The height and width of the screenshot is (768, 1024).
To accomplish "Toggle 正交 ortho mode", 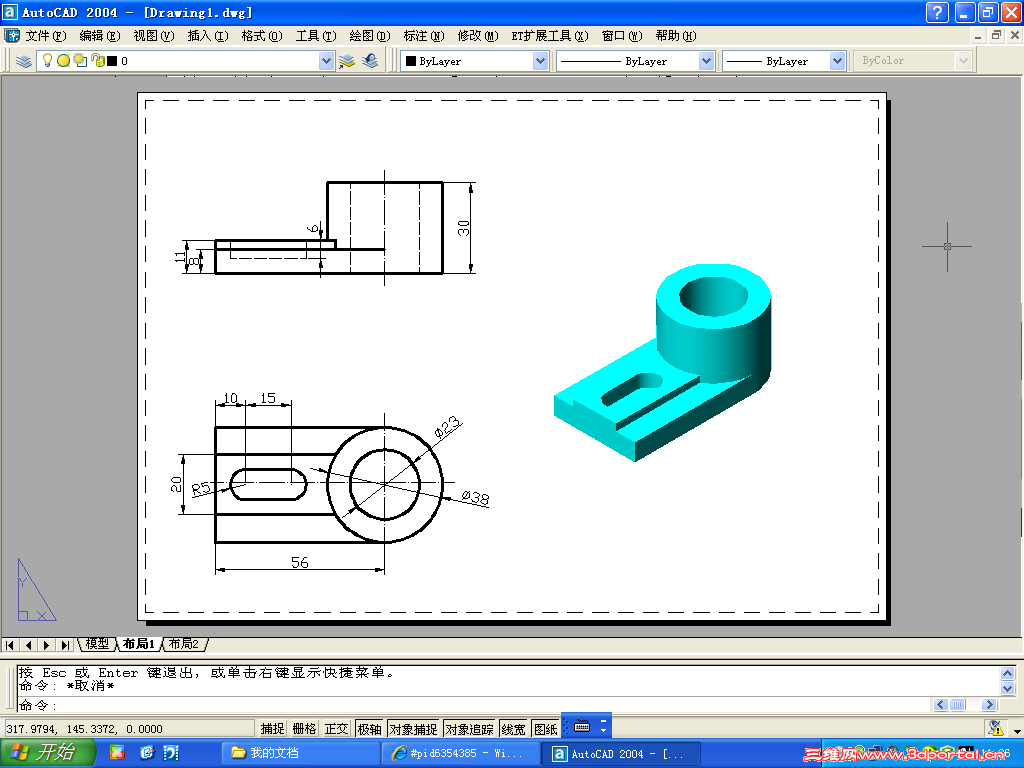I will click(336, 729).
